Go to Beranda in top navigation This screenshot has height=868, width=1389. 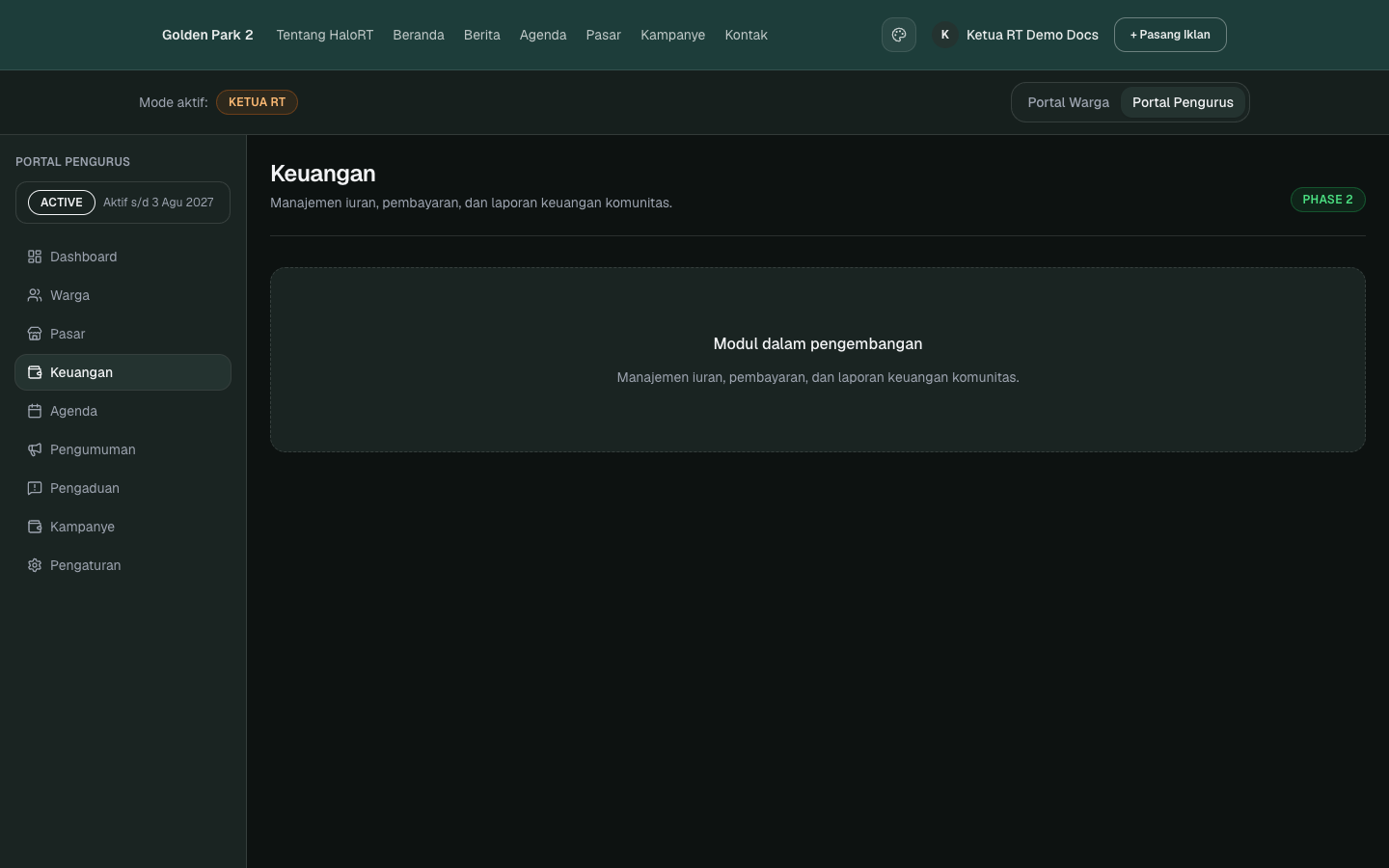(419, 35)
